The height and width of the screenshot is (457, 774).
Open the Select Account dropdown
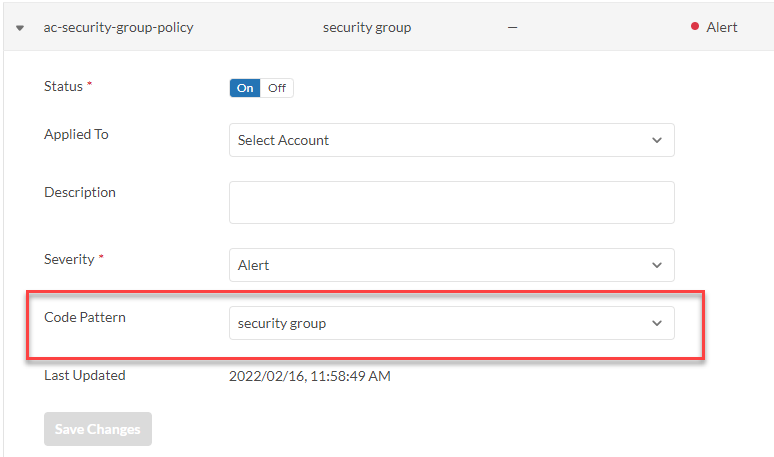click(451, 140)
